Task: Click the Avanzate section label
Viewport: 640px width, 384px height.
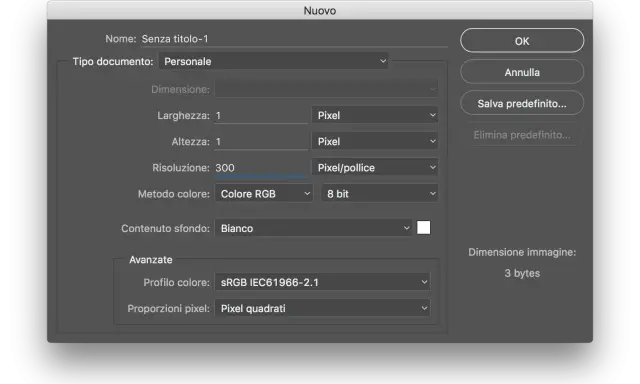Action: coord(151,260)
